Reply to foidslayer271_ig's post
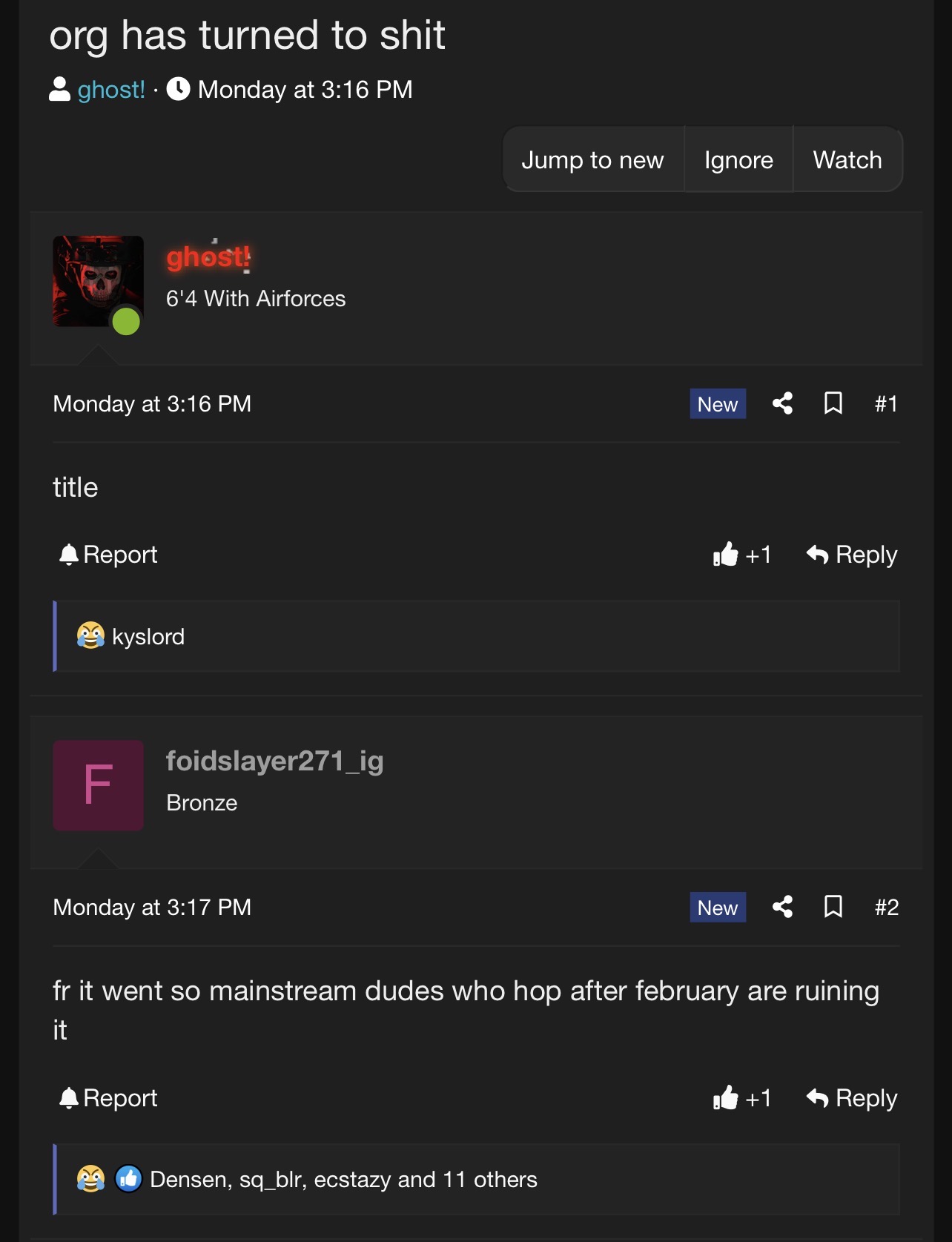 852,1098
